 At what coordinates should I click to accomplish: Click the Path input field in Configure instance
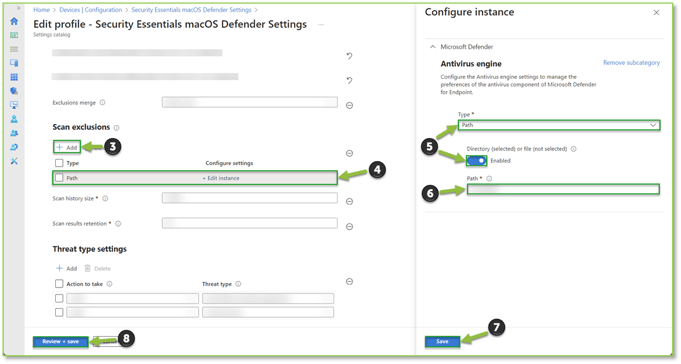(x=563, y=189)
